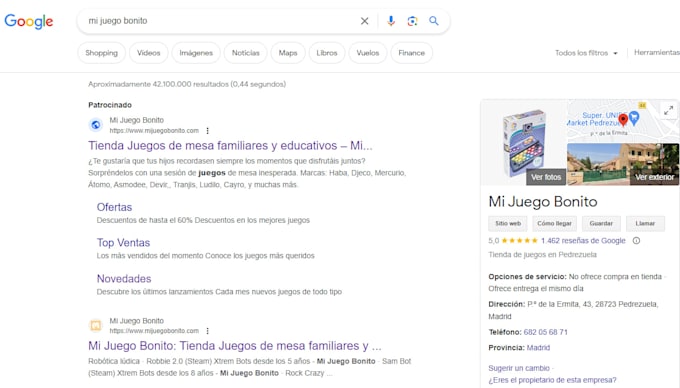Expand the Todos los filtros dropdown

586,53
